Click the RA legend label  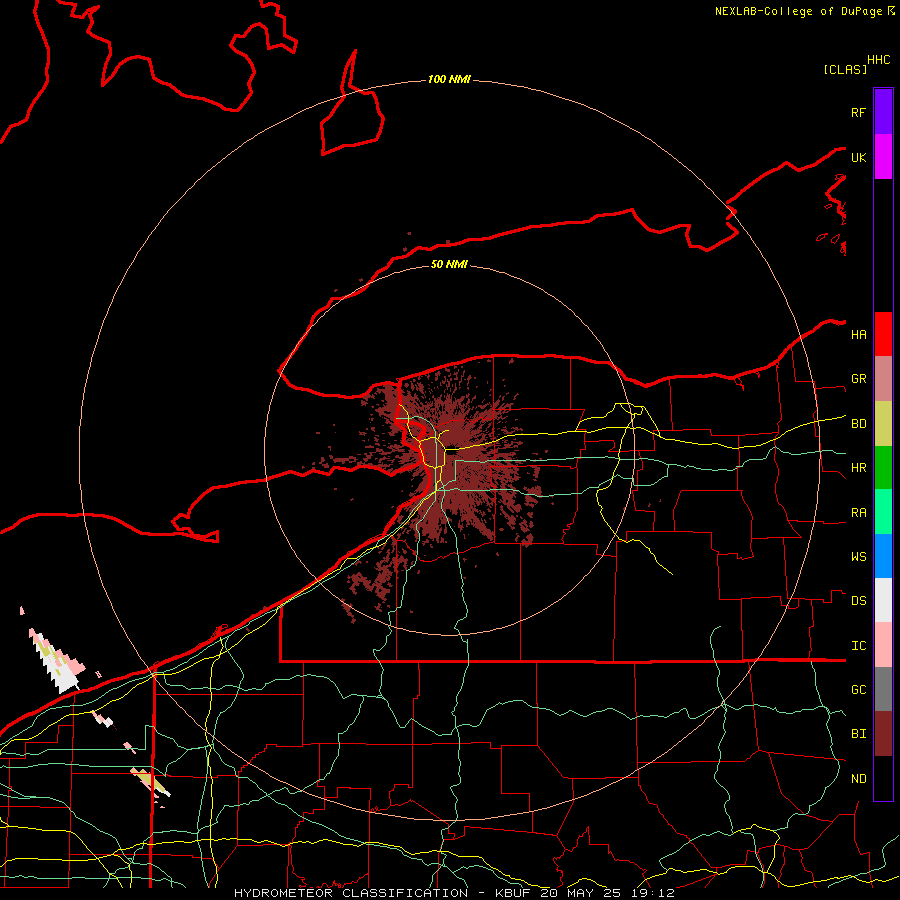click(858, 513)
